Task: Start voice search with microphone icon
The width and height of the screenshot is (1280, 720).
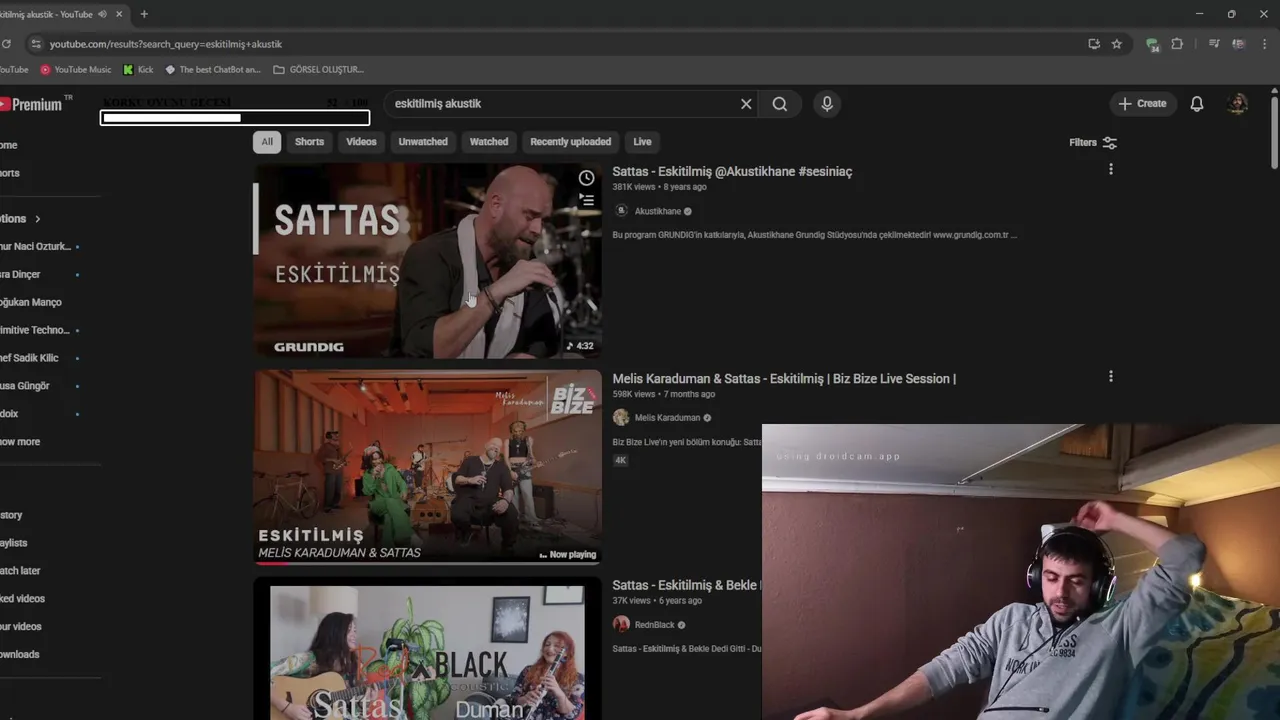Action: point(827,104)
